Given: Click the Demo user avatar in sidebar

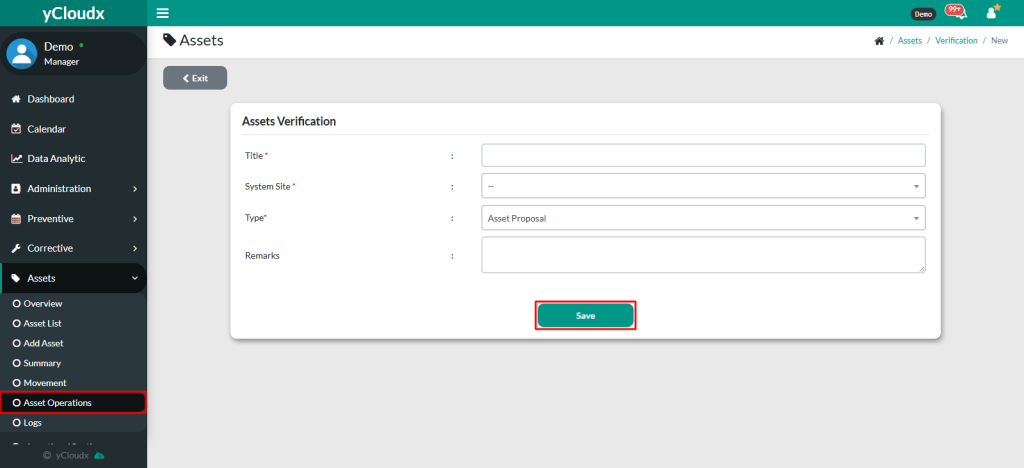Looking at the screenshot, I should (22, 53).
